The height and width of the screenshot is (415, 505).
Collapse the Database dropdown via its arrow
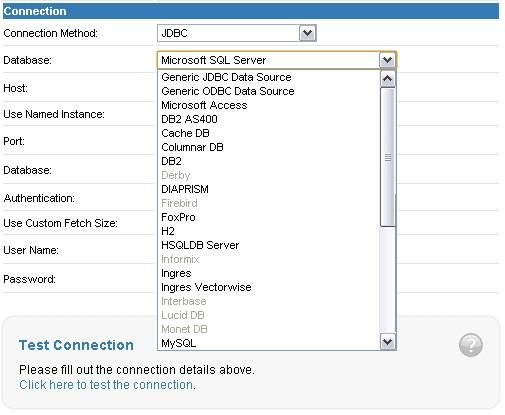tap(387, 60)
